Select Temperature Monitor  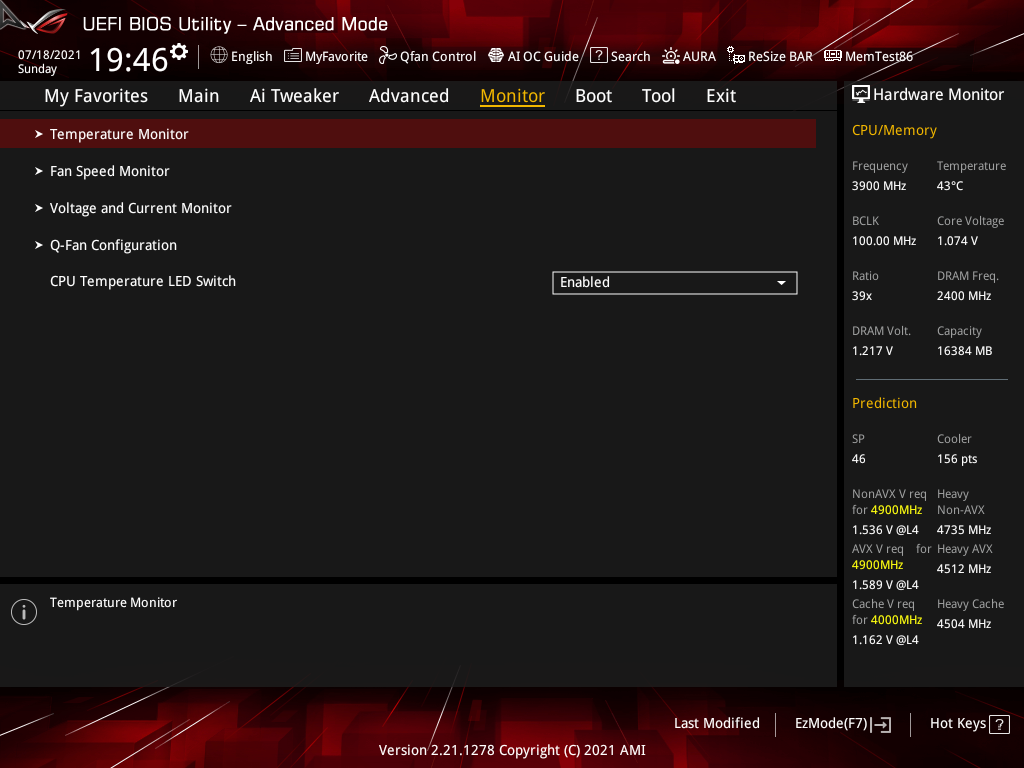pyautogui.click(x=119, y=133)
